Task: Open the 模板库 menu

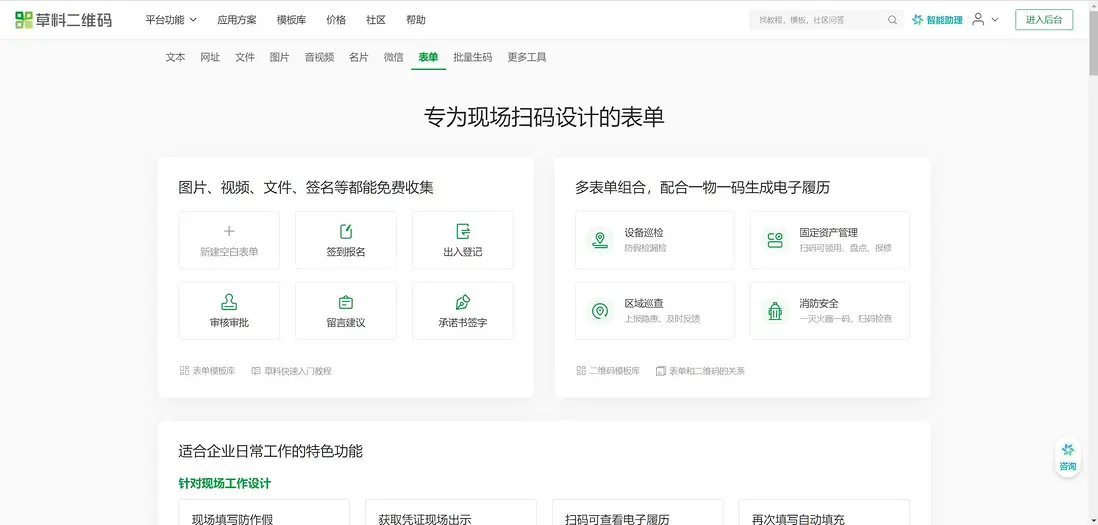Action: pyautogui.click(x=291, y=20)
